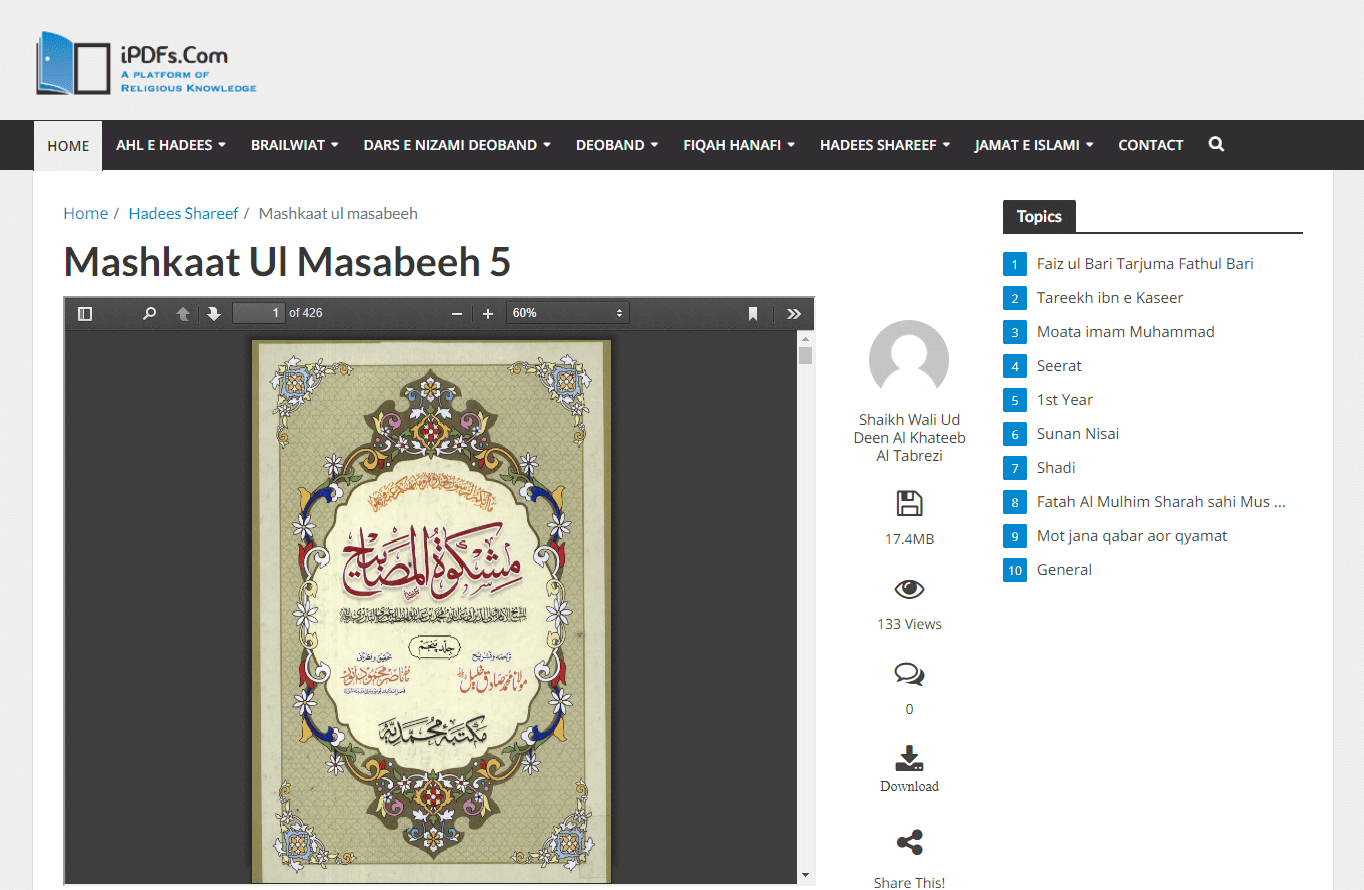Open PDF viewer extra tools chevrons
The width and height of the screenshot is (1364, 890).
pyautogui.click(x=794, y=313)
